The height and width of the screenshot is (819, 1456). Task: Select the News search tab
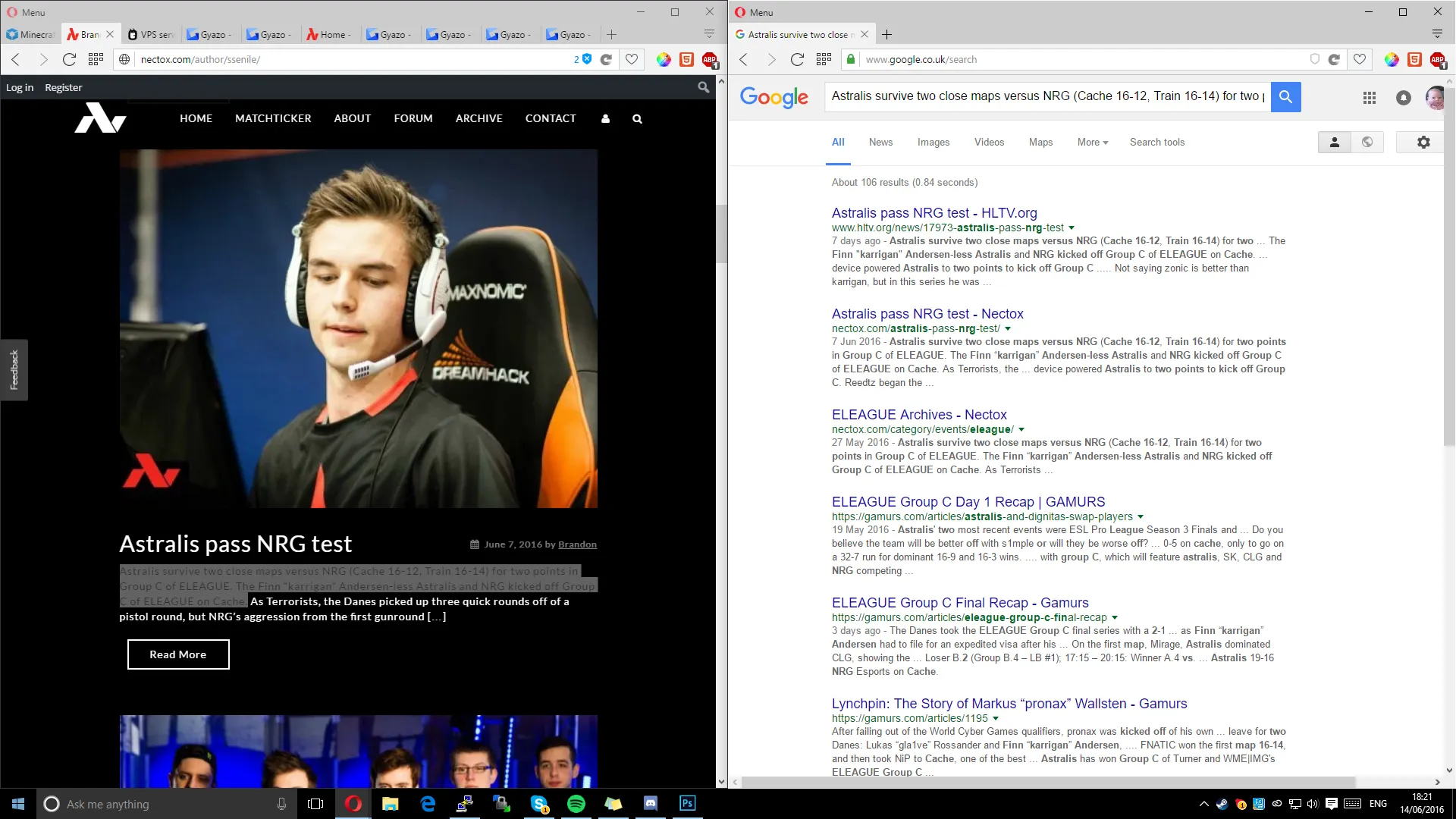[x=880, y=142]
